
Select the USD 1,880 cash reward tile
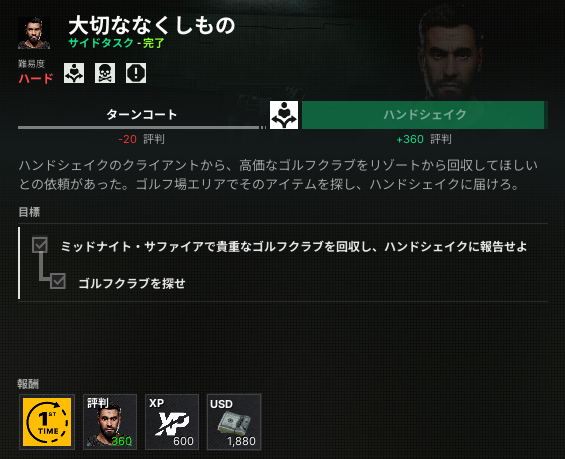[234, 422]
